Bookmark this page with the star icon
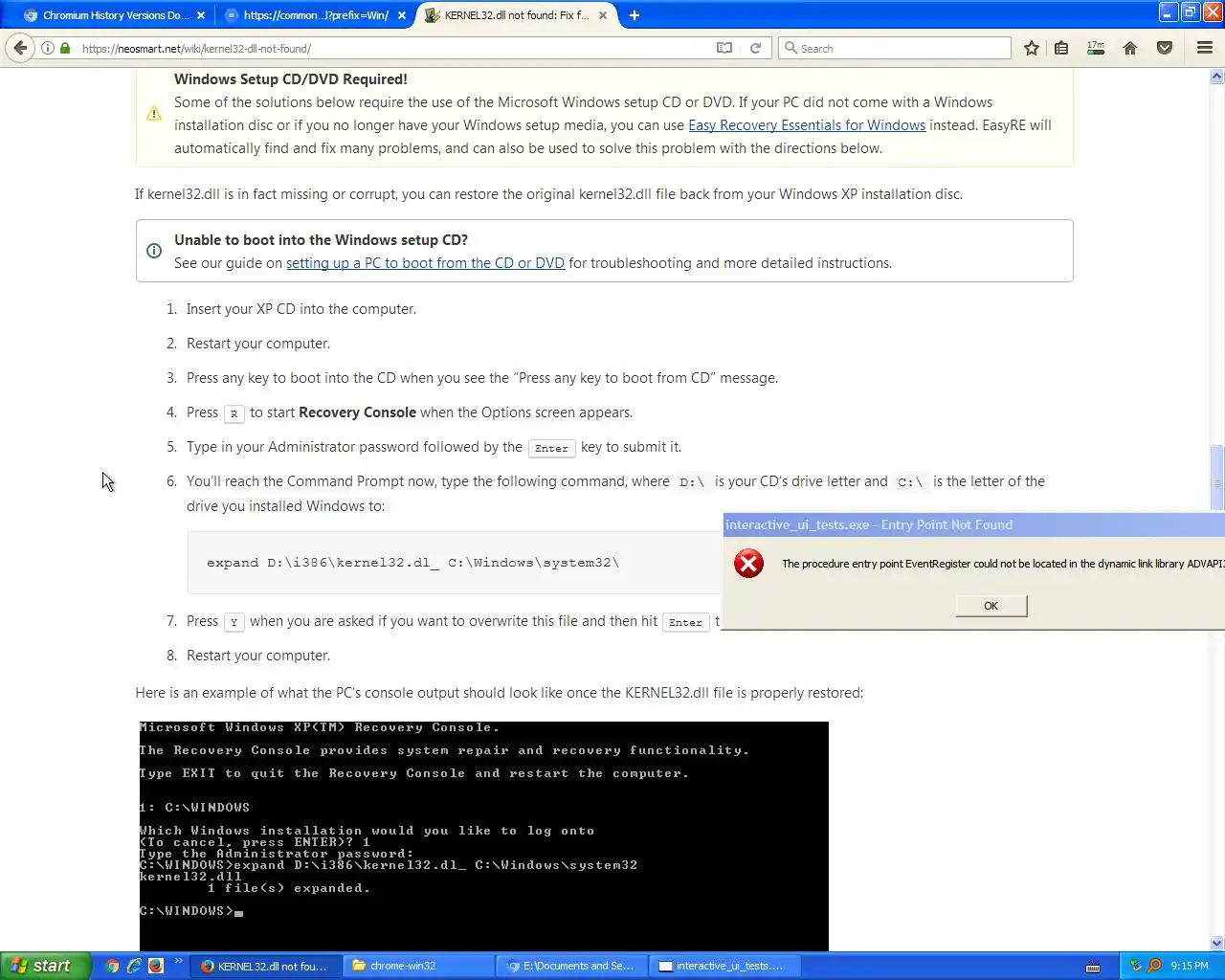 [1031, 48]
